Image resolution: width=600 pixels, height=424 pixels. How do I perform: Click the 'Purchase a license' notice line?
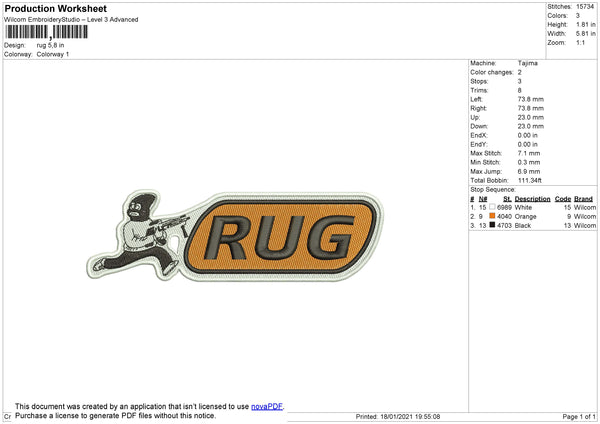pyautogui.click(x=116, y=416)
